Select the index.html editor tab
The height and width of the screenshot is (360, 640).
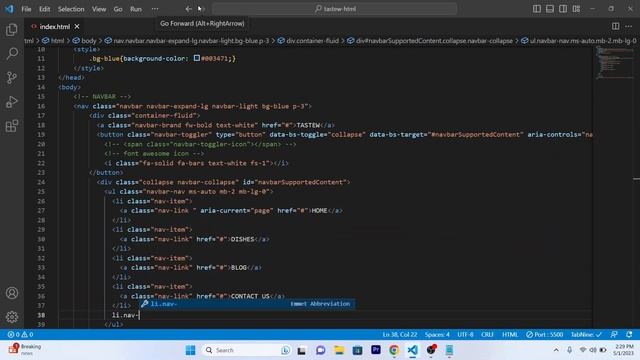55,27
